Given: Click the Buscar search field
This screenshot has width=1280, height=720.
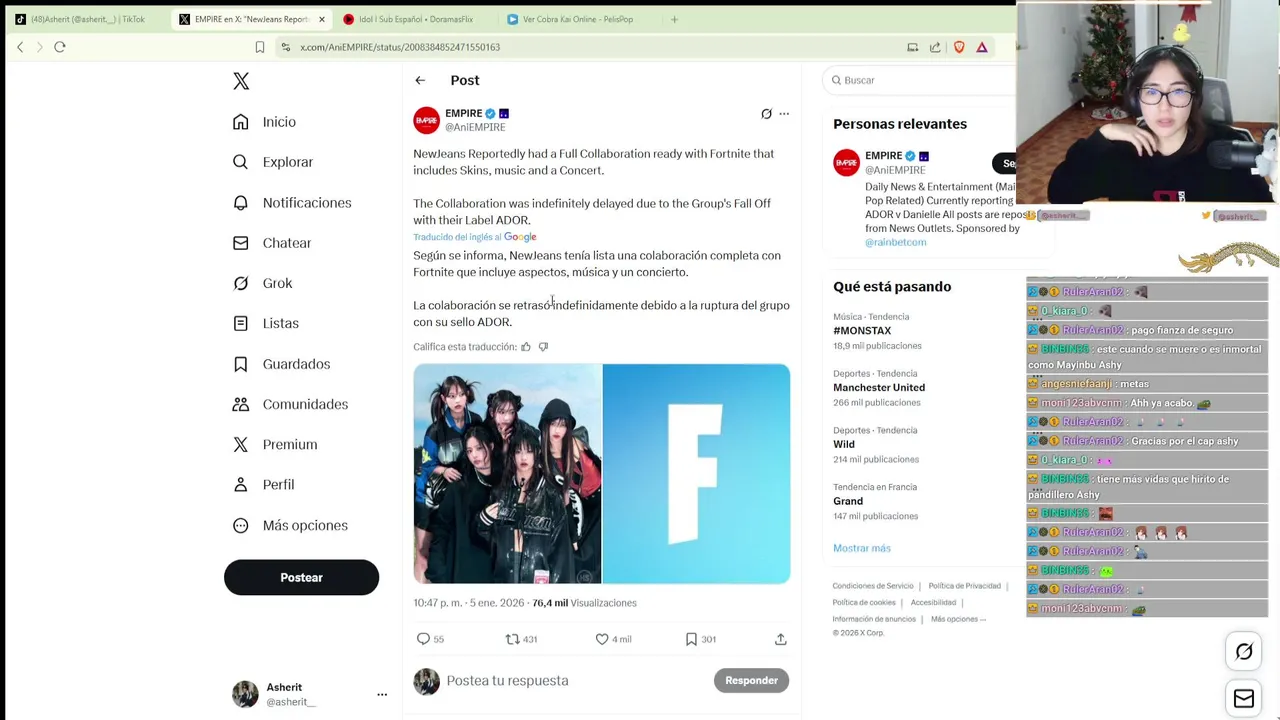Looking at the screenshot, I should coord(920,80).
